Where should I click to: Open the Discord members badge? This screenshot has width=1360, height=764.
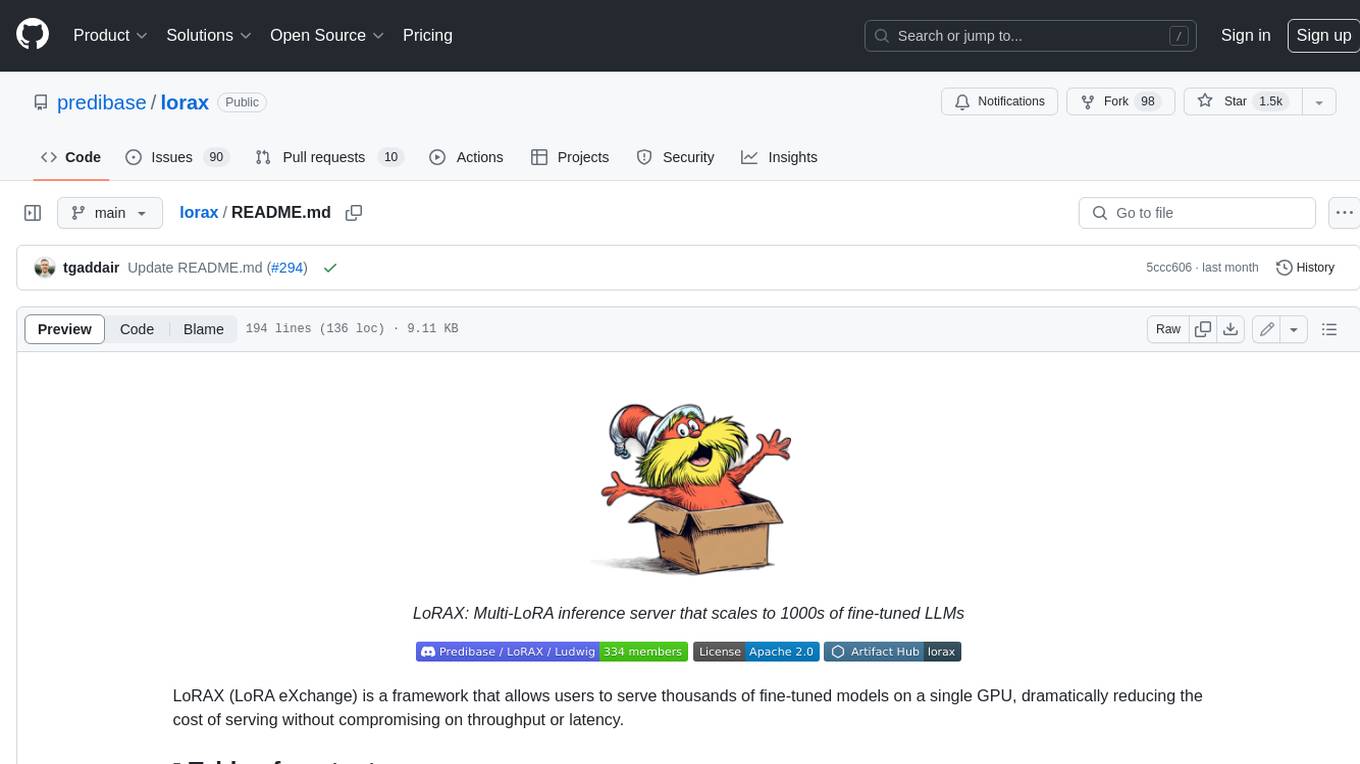coord(552,652)
